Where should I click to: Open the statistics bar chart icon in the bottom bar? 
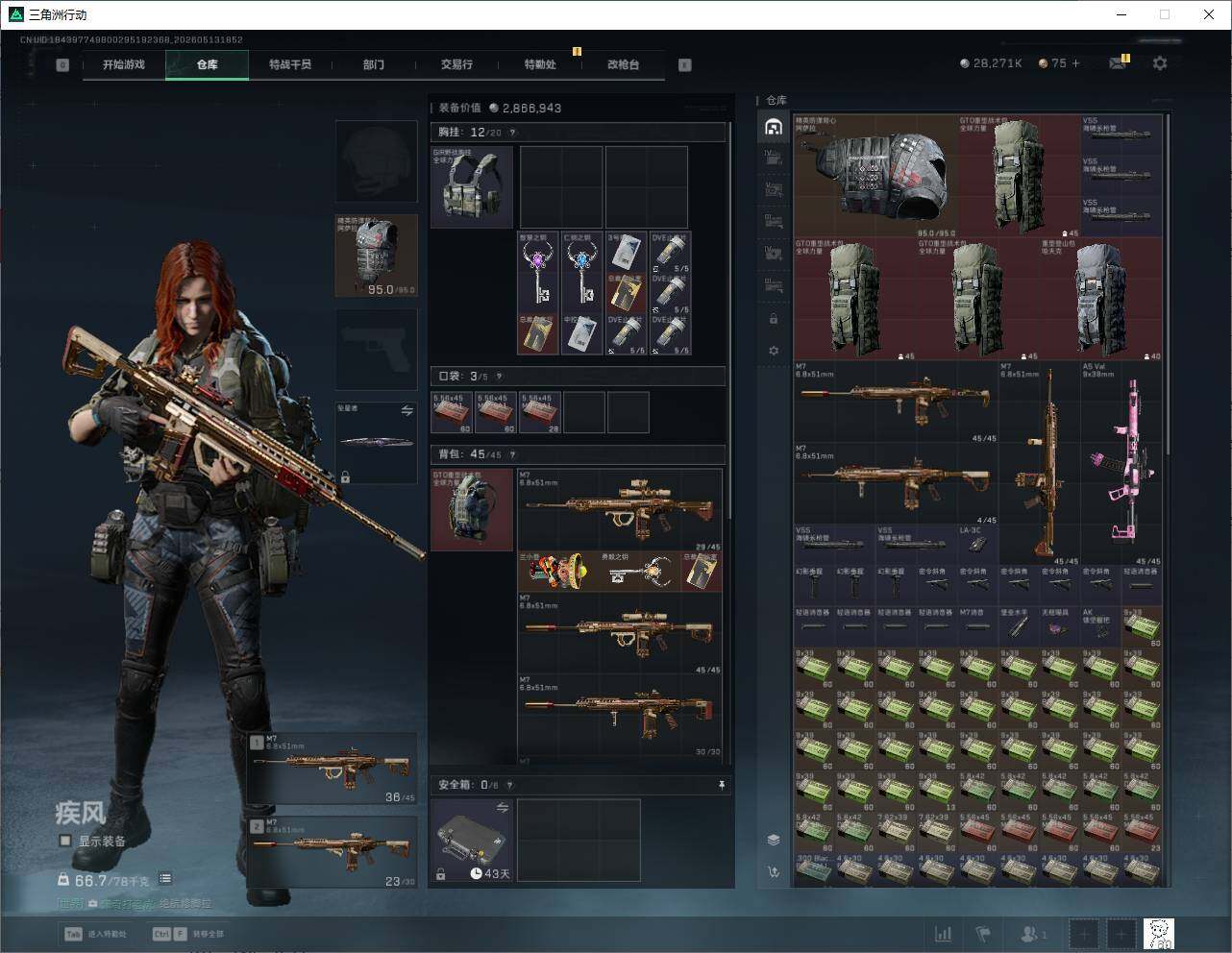click(x=944, y=934)
